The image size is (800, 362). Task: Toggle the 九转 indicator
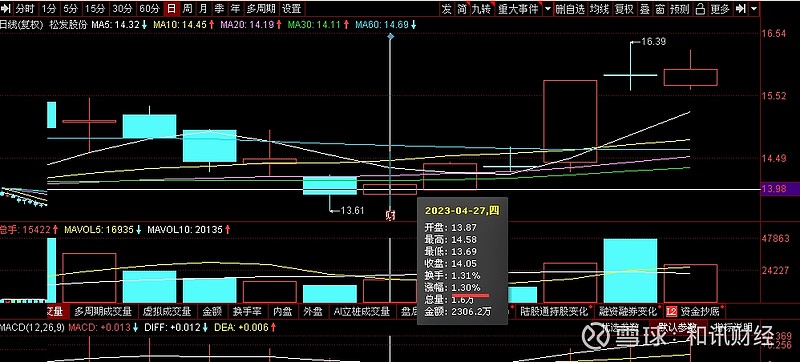(x=481, y=9)
